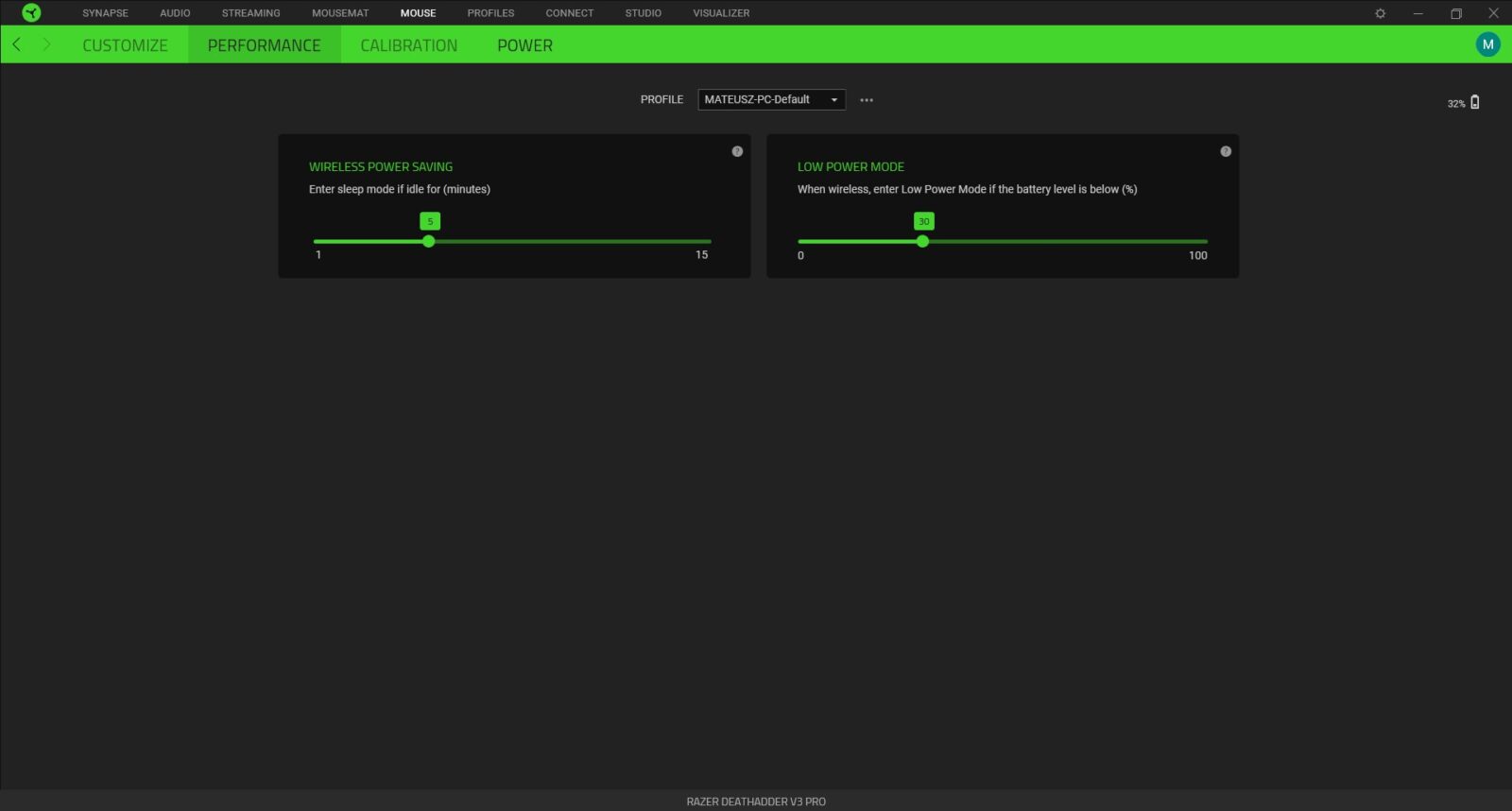The height and width of the screenshot is (811, 1512).
Task: Open the Mousemat section
Action: [x=340, y=13]
